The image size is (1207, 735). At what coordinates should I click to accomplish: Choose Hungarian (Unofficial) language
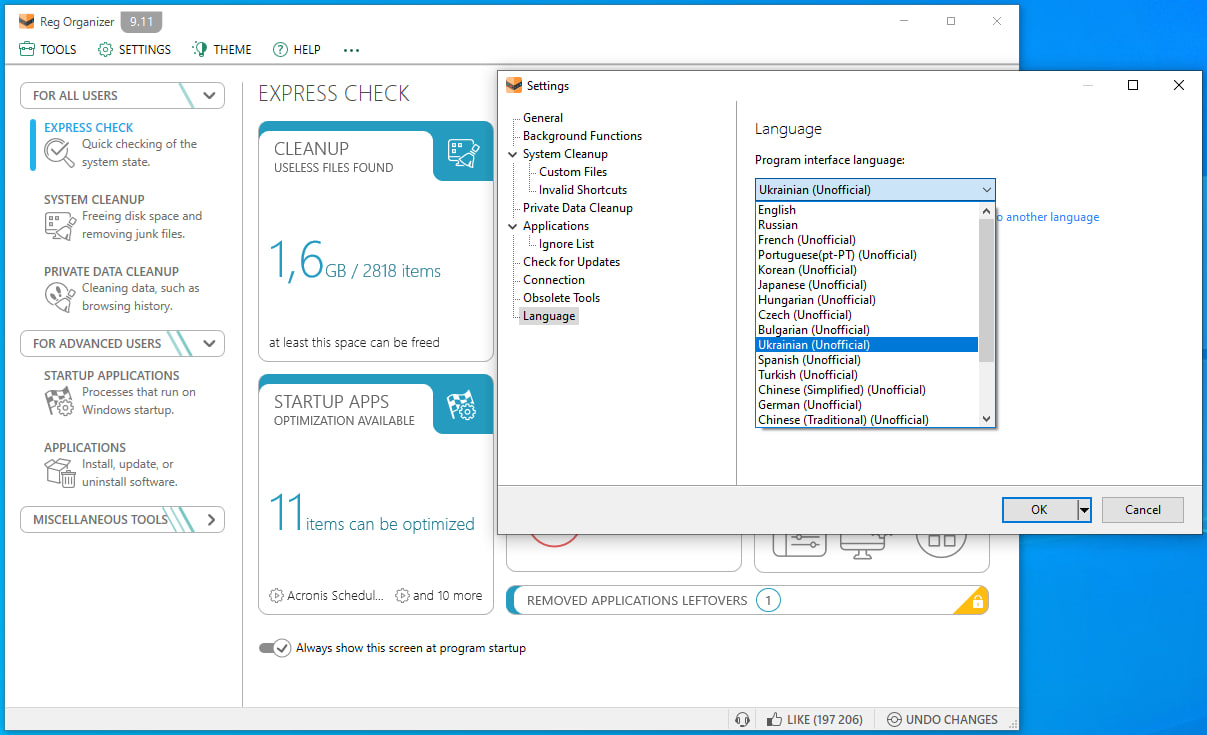coord(867,300)
